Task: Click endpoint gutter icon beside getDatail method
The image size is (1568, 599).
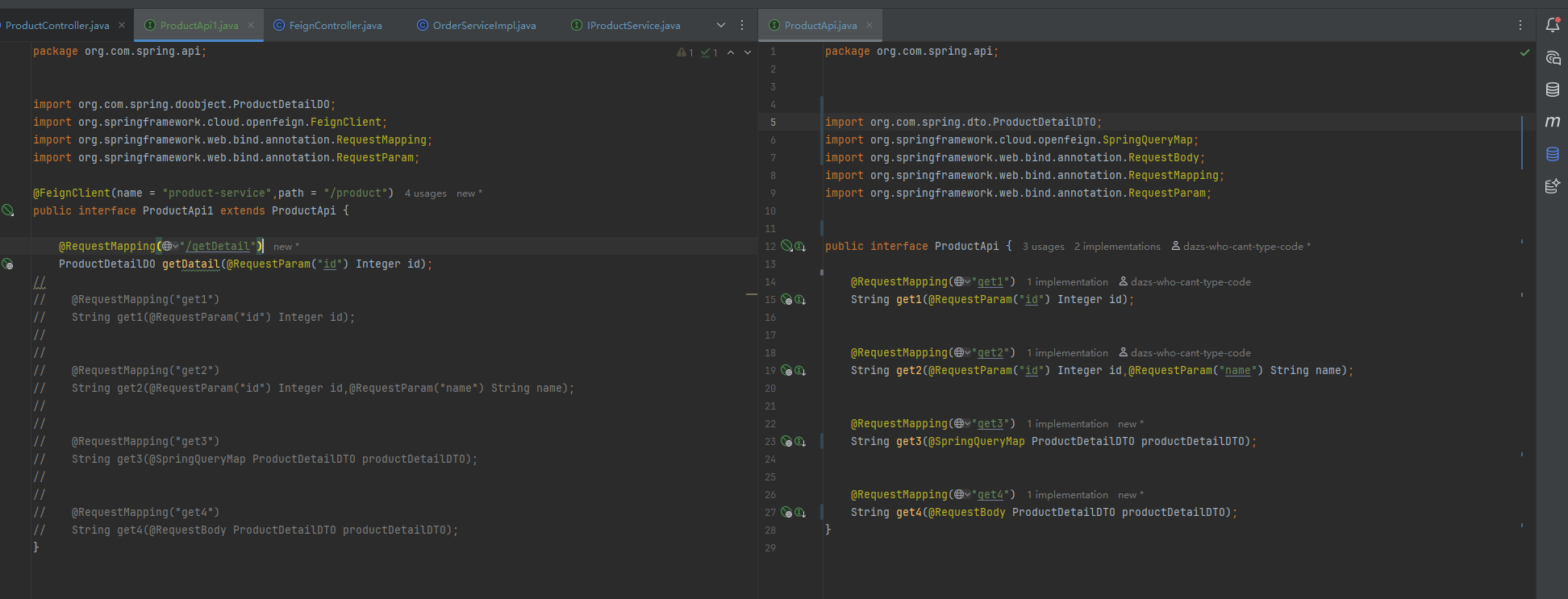Action: [8, 264]
